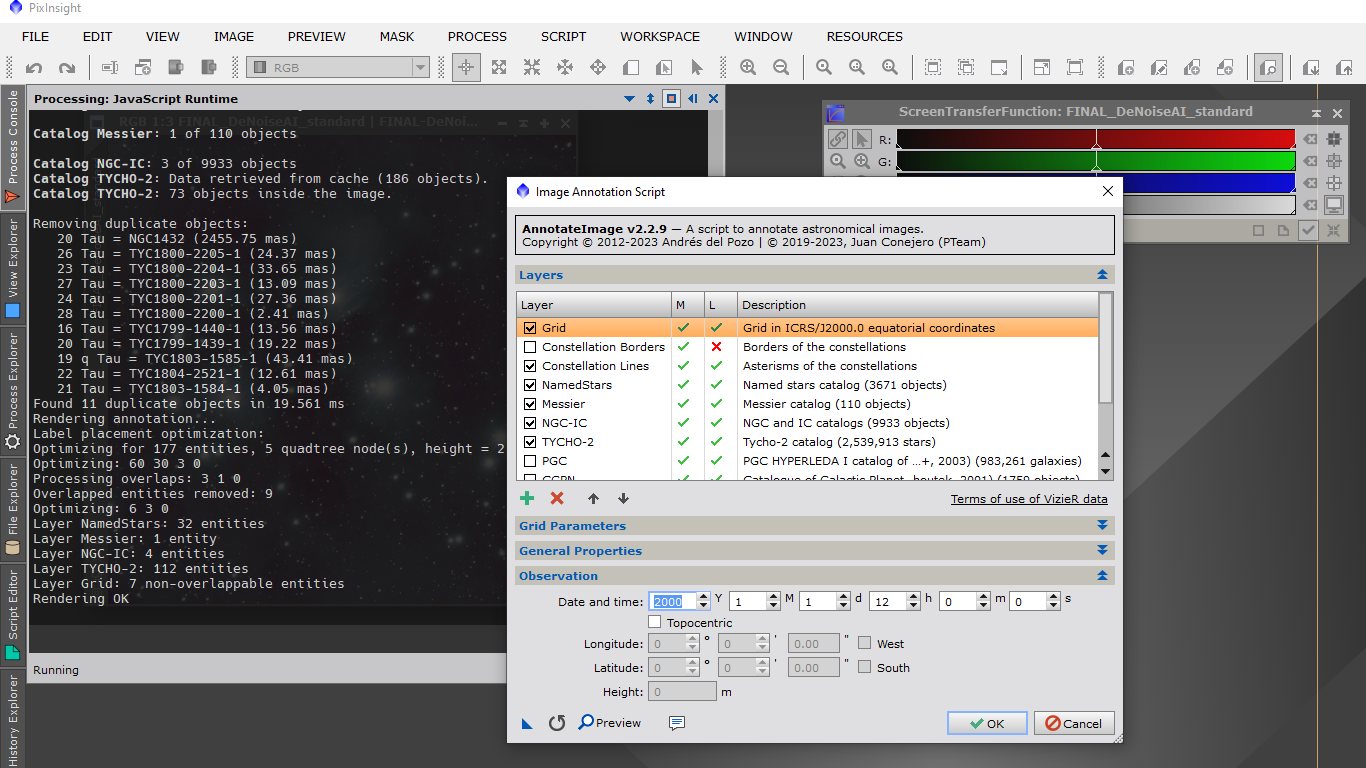Click the green channel STF slider bar
Screen dimensions: 1366x768
(x=1096, y=161)
